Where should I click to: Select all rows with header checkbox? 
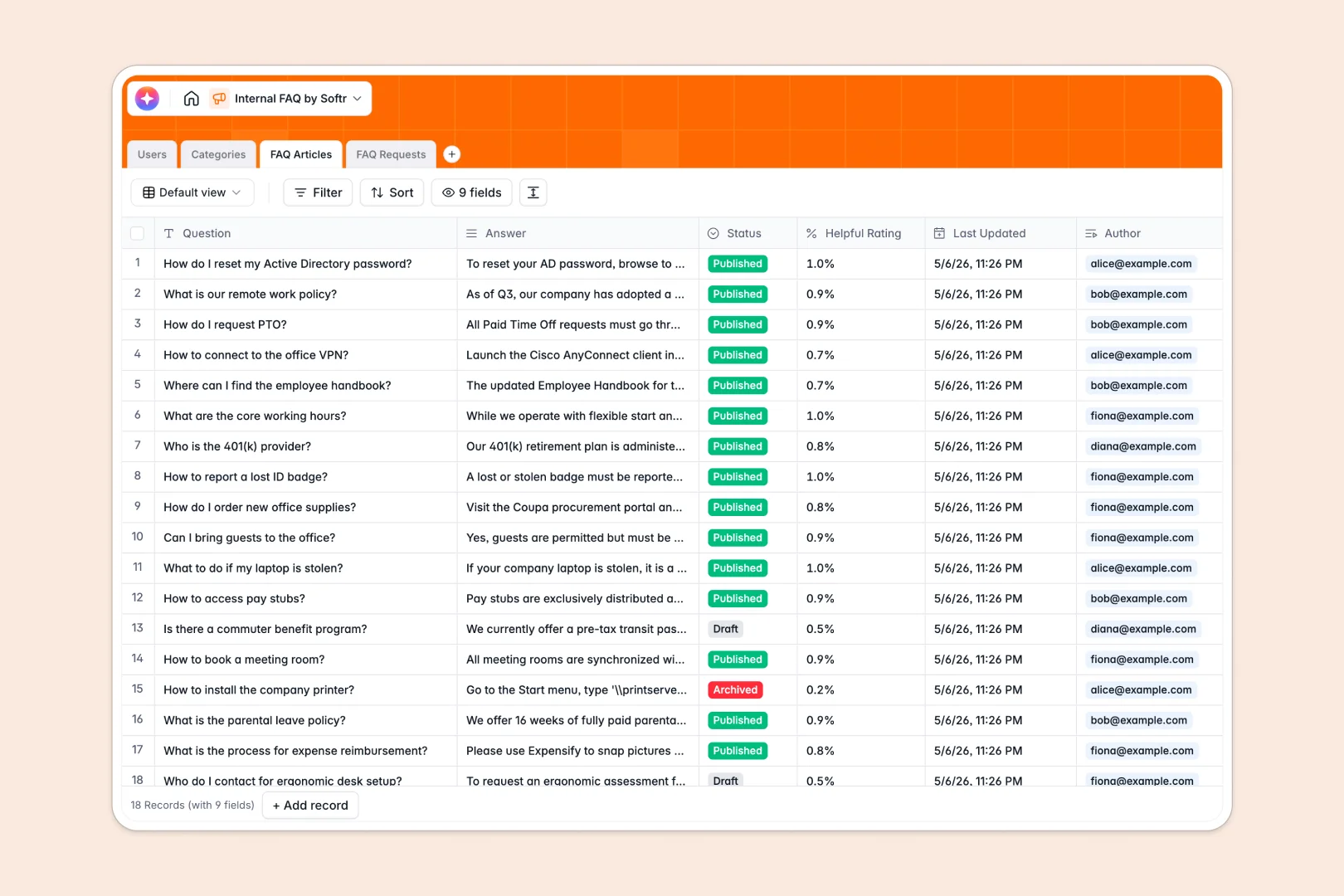click(x=138, y=234)
